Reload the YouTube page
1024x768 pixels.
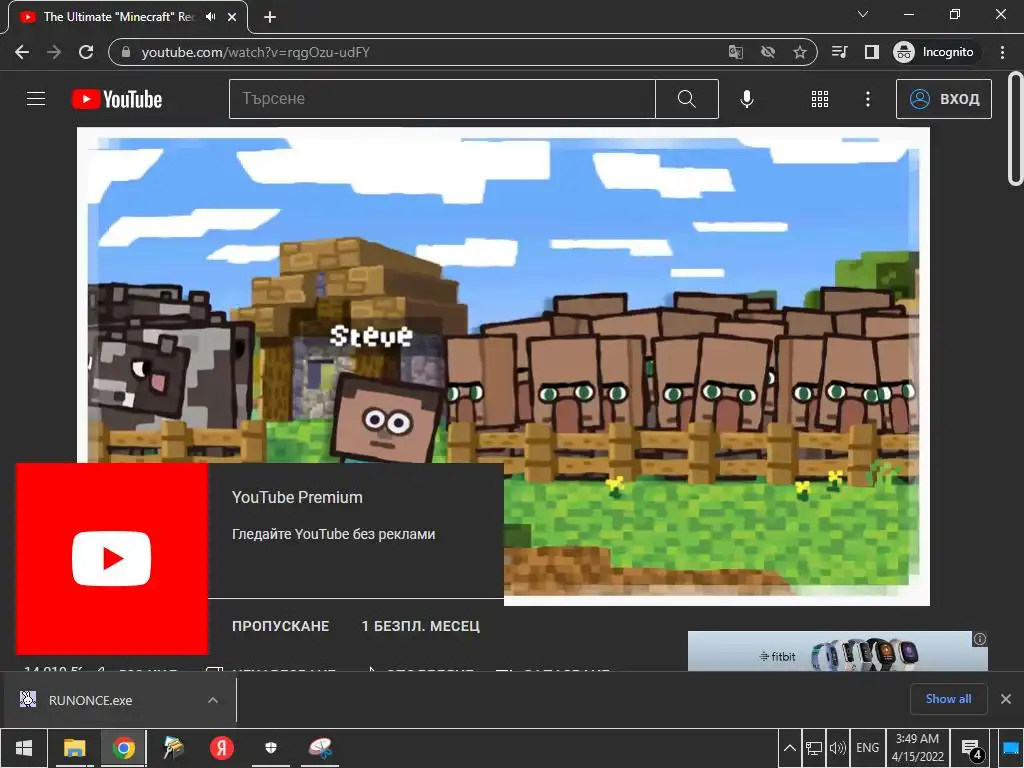[x=86, y=52]
